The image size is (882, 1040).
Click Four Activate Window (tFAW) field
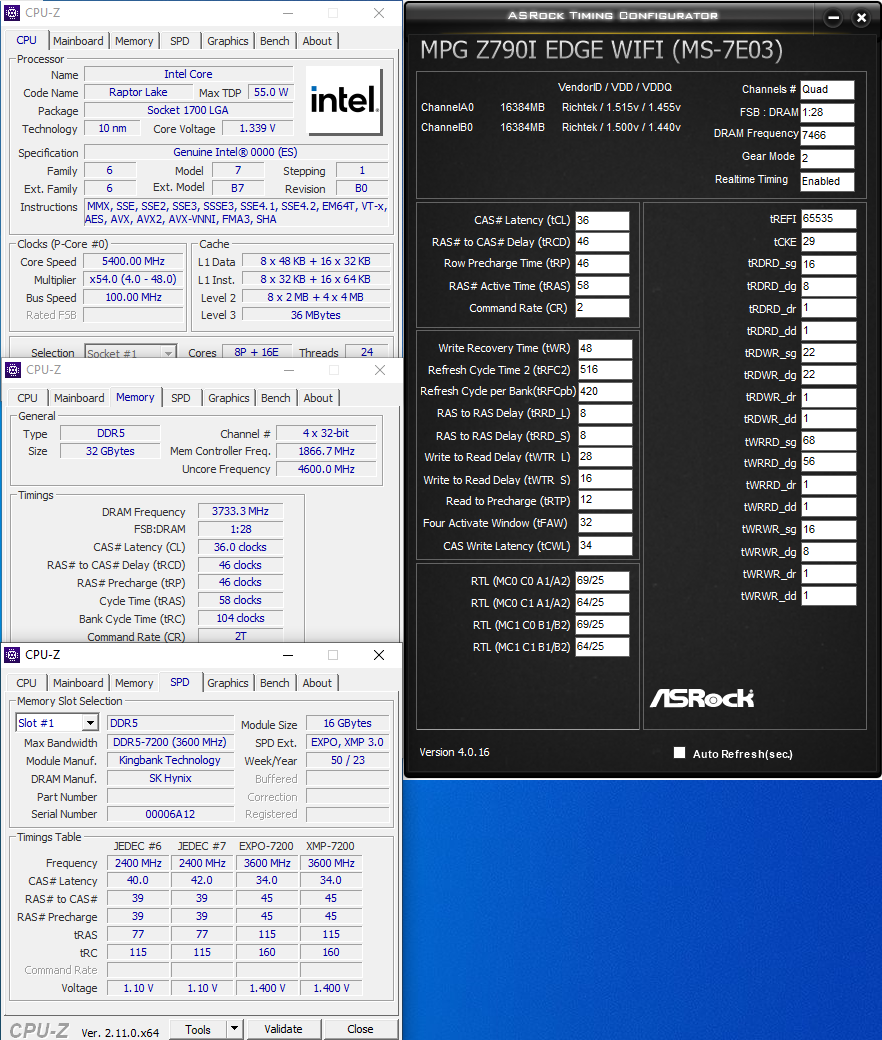605,523
